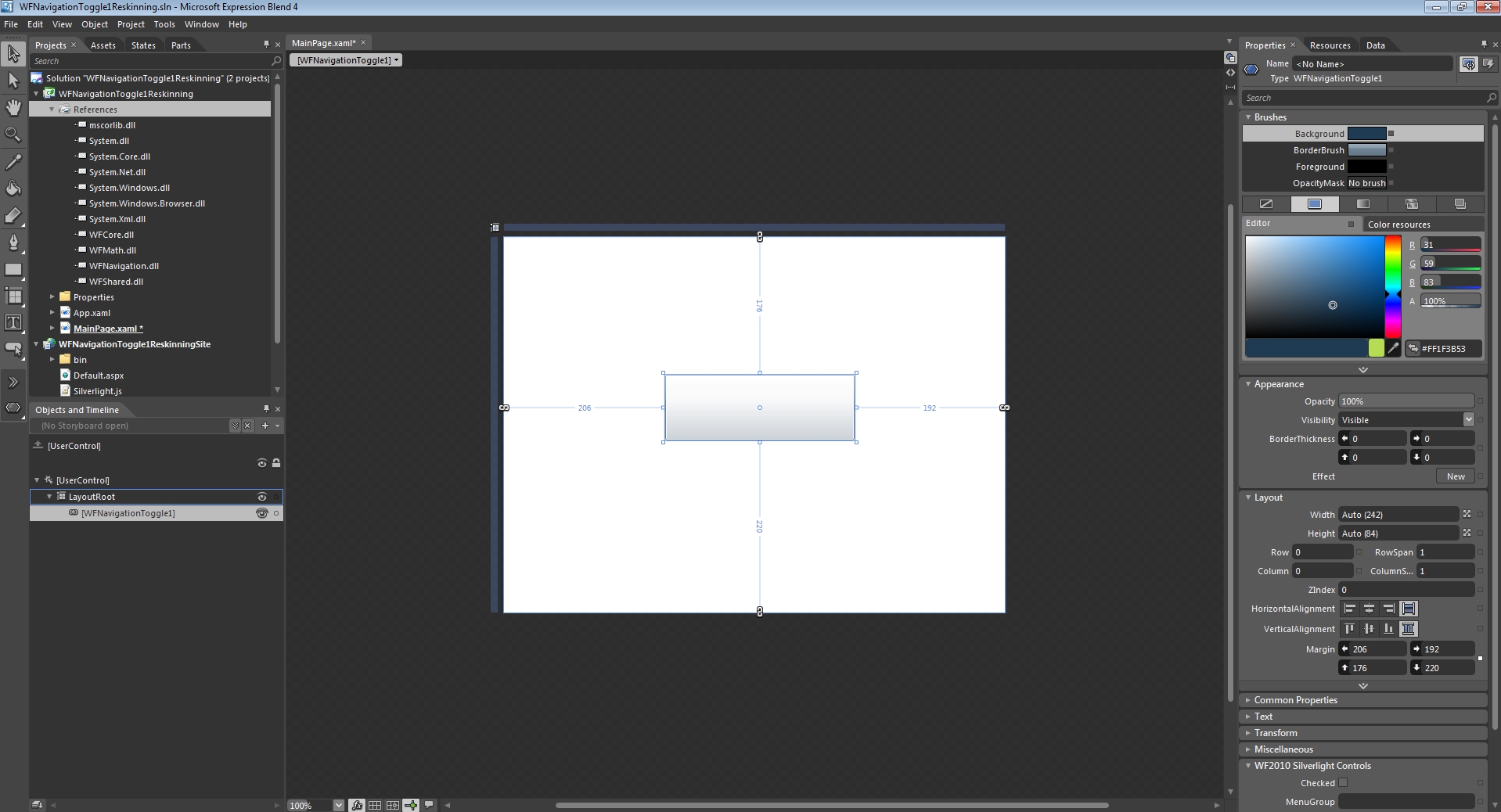Choose the Gradient brush tab in Brushes

[1365, 204]
